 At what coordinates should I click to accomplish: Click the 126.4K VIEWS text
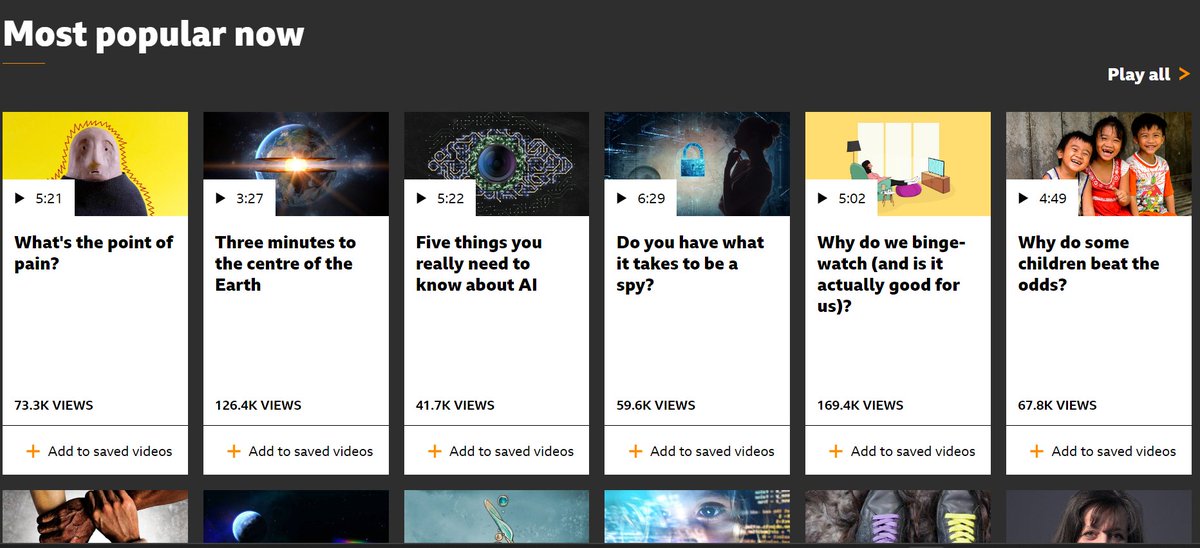tap(258, 405)
